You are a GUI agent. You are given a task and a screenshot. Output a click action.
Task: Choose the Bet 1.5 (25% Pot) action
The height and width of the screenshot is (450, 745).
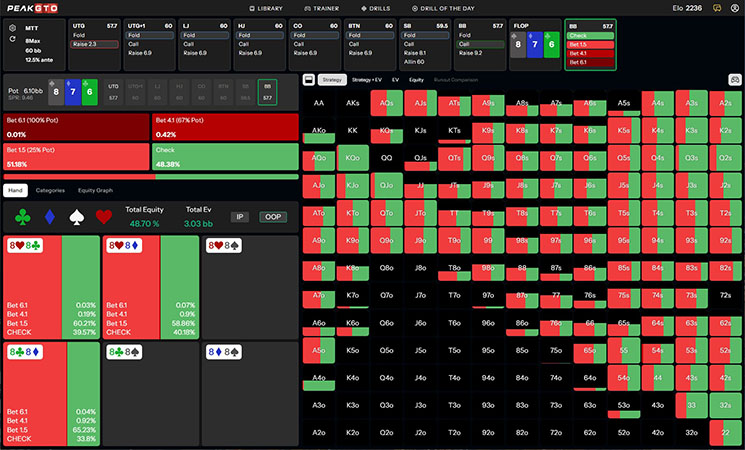76,156
